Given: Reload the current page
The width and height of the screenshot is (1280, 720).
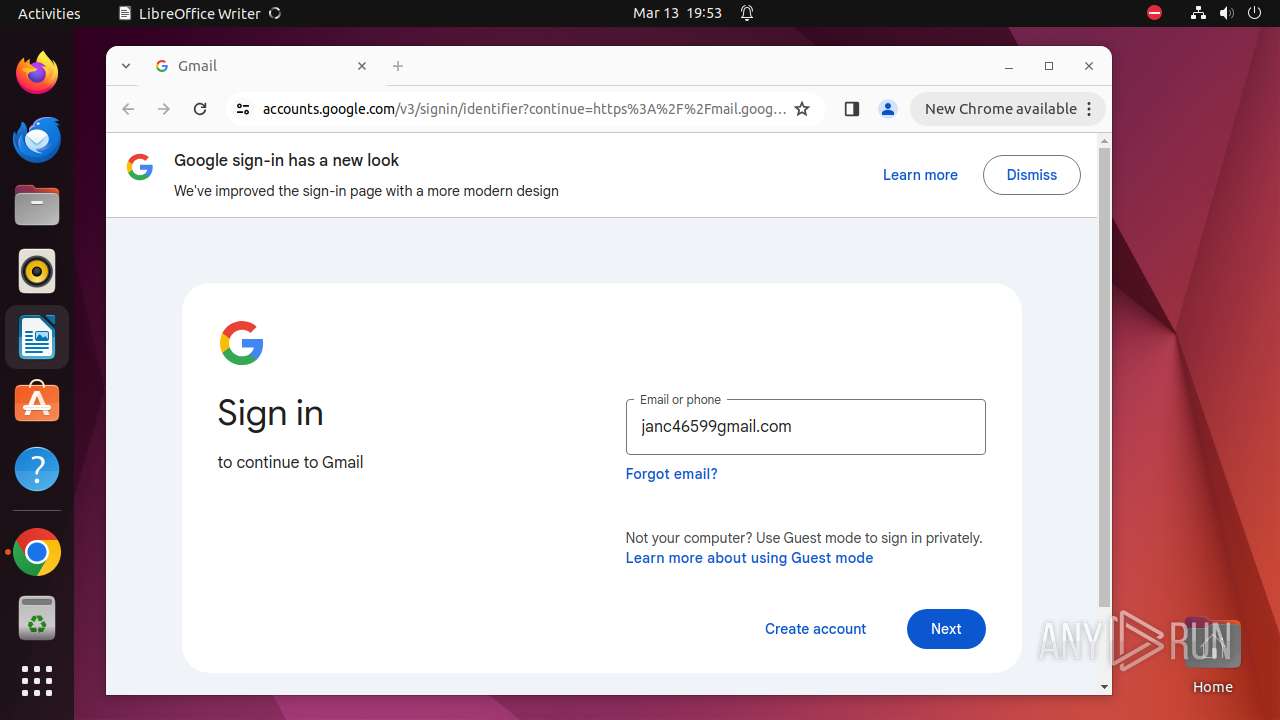Looking at the screenshot, I should [x=200, y=109].
